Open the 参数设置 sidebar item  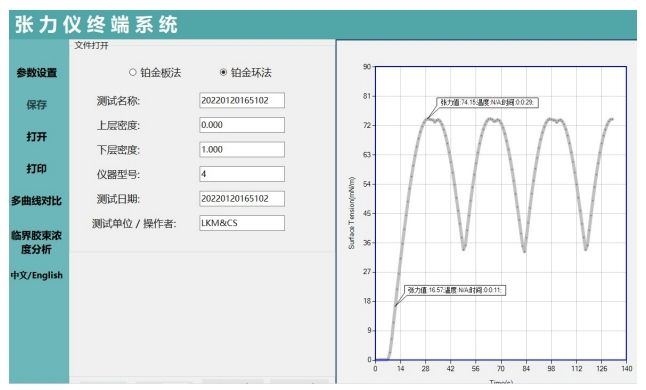(37, 73)
